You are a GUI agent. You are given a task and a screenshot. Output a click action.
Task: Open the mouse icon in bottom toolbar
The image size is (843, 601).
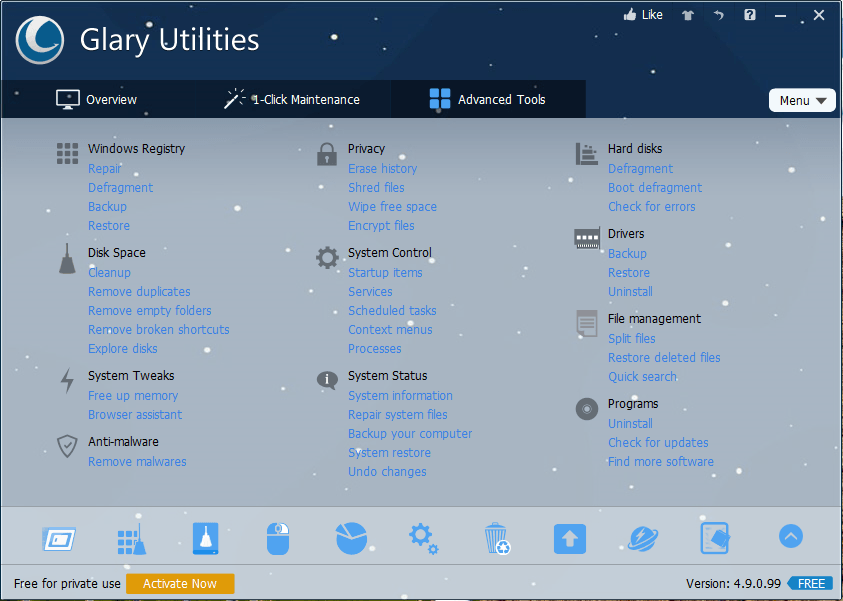[x=278, y=538]
